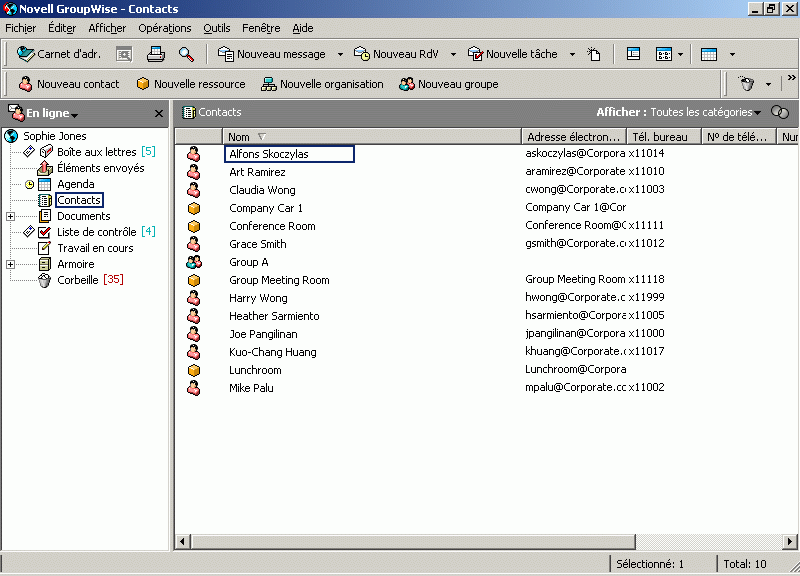Click the horizontal scrollbar thumb
Screen dimensions: 800x576
pos(413,541)
